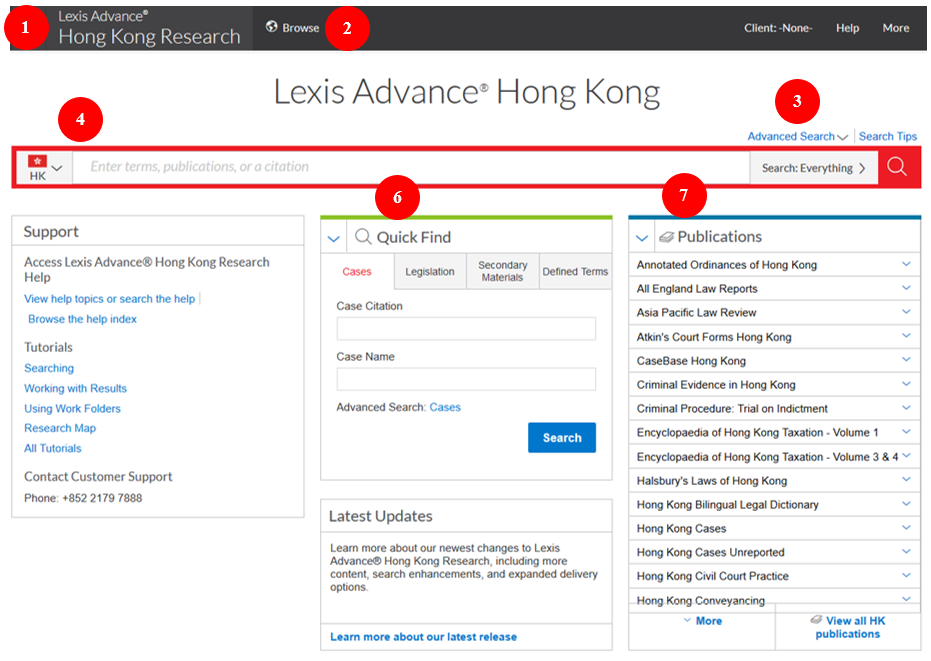Viewport: 931px width, 661px height.
Task: Click the Case Name input field
Action: pos(466,379)
